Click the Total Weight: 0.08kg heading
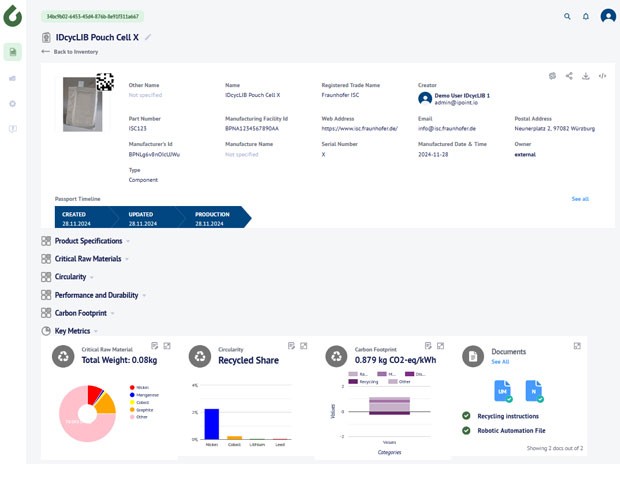Image resolution: width=620 pixels, height=500 pixels. [119, 360]
